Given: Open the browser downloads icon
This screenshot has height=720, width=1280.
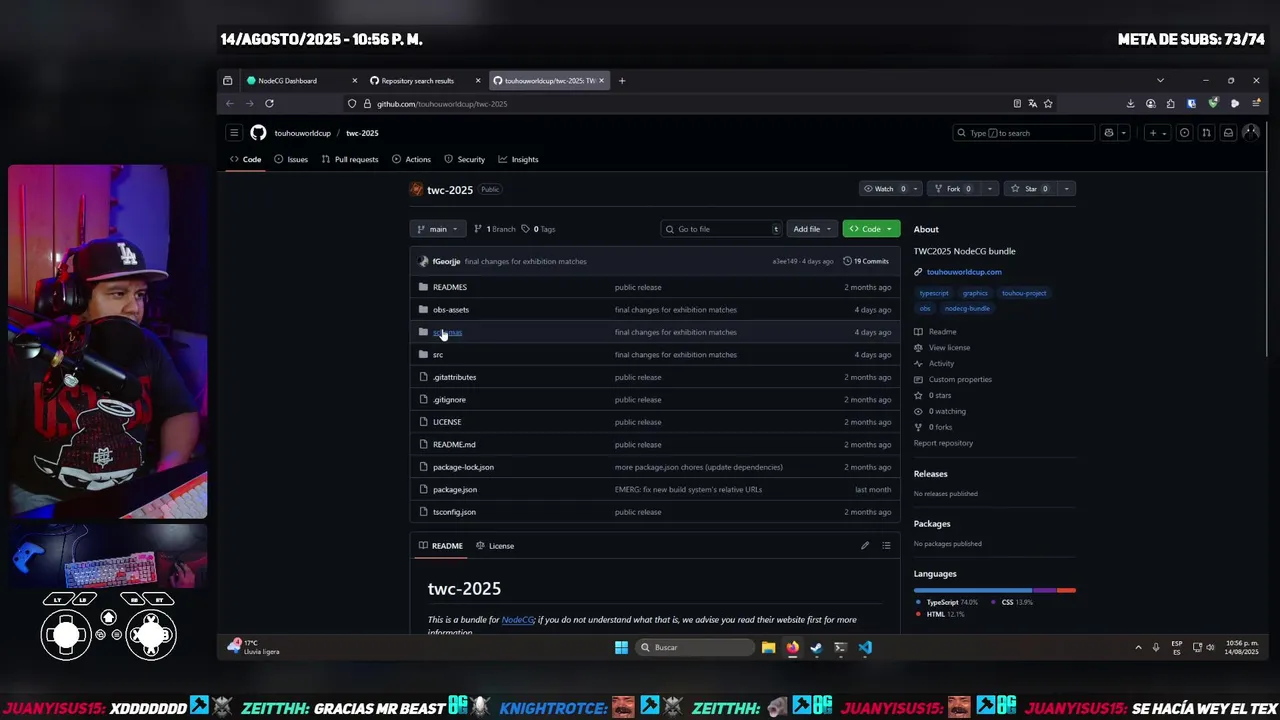Looking at the screenshot, I should pos(1130,103).
